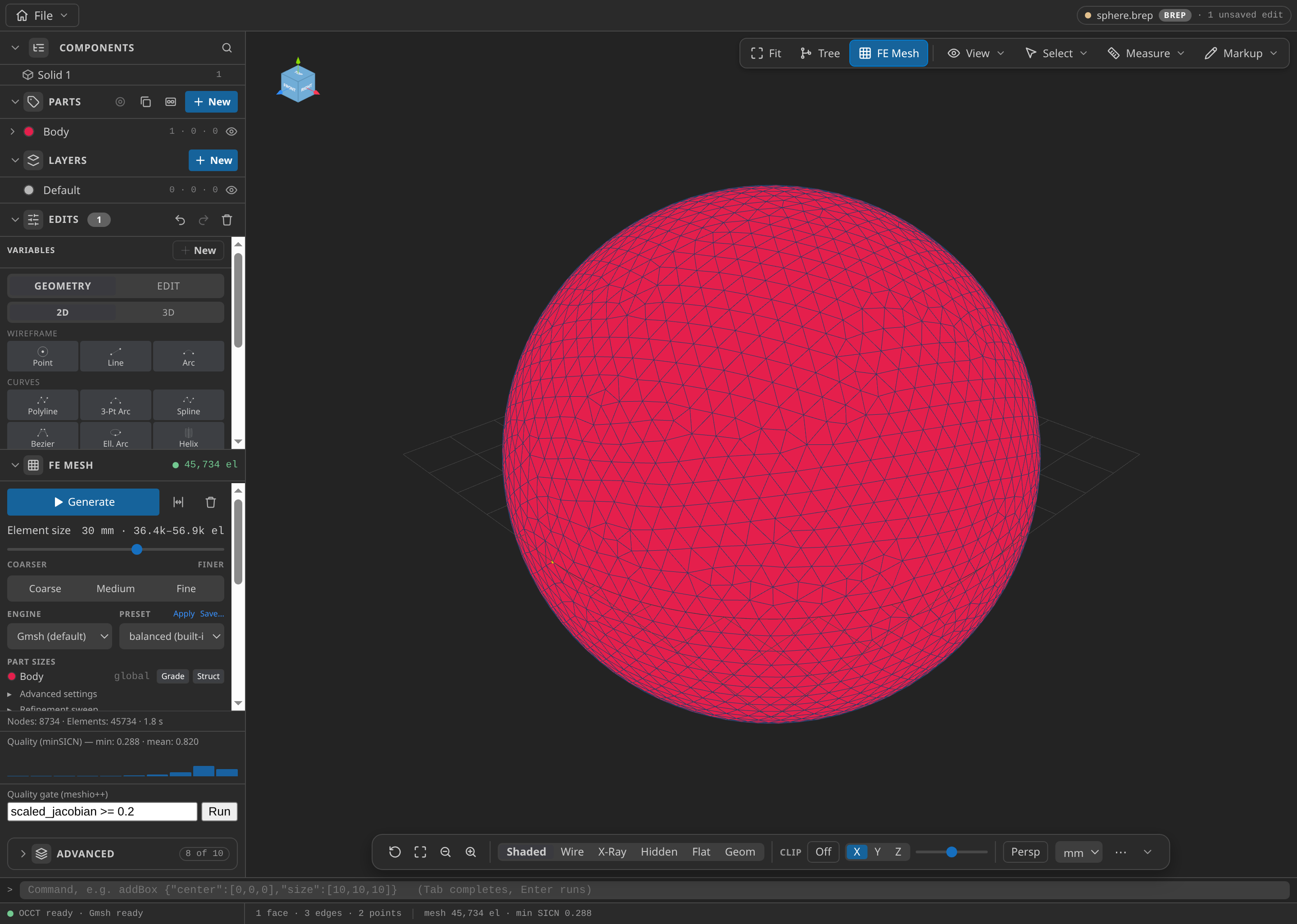Toggle clip Off button
Viewport: 1297px width, 924px height.
coord(823,852)
